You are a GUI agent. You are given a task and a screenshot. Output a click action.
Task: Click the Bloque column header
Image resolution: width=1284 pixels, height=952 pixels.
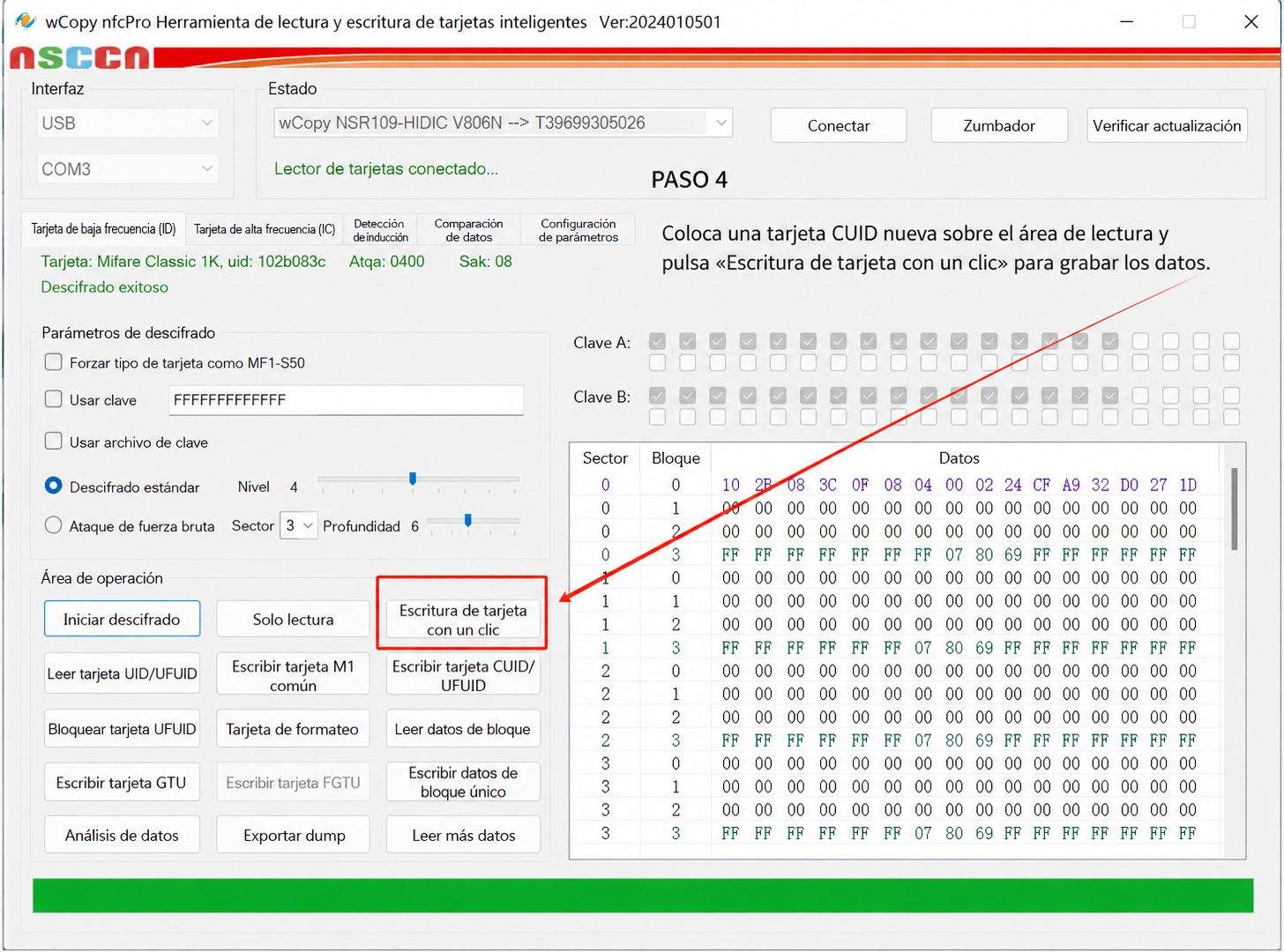[x=676, y=457]
